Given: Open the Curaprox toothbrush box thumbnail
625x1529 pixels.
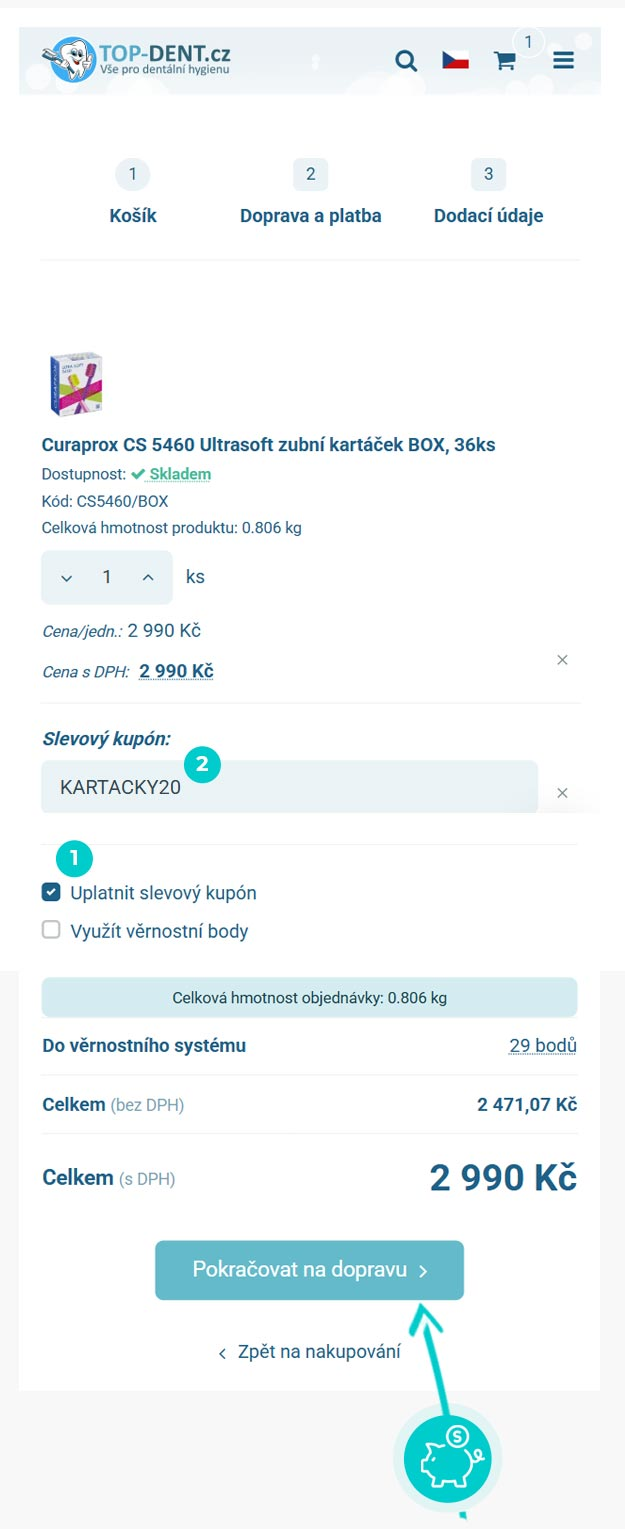Looking at the screenshot, I should pyautogui.click(x=76, y=384).
